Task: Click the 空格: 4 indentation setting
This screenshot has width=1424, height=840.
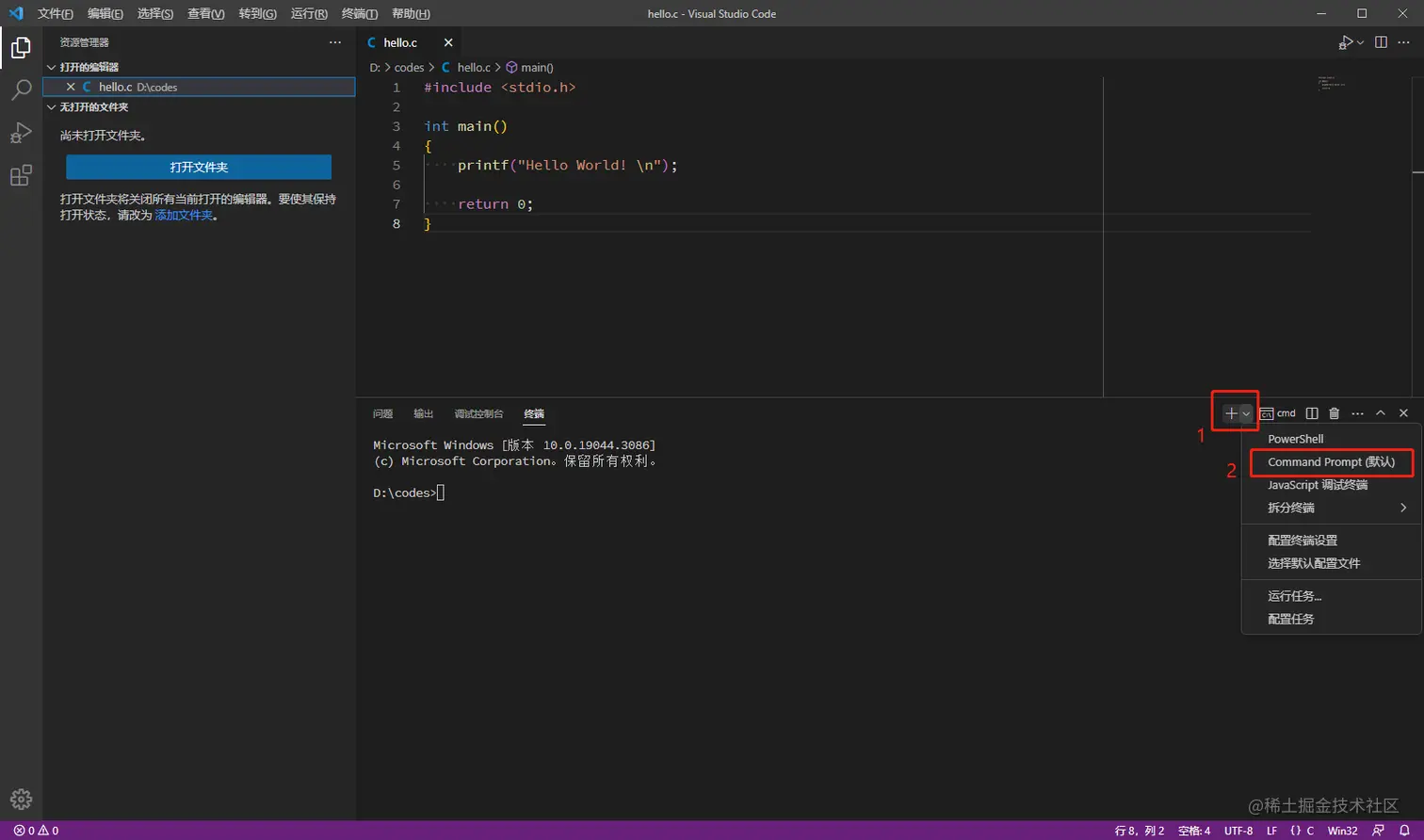Action: point(1194,831)
